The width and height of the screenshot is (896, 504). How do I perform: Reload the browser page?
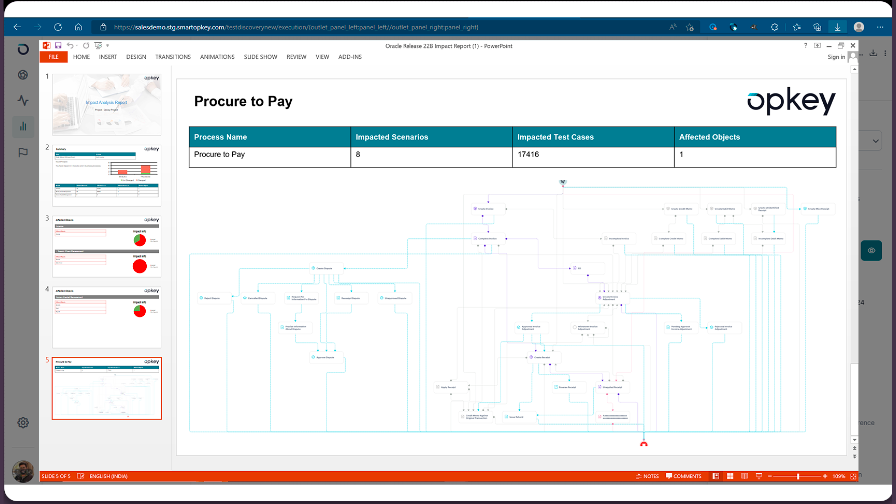coord(58,27)
